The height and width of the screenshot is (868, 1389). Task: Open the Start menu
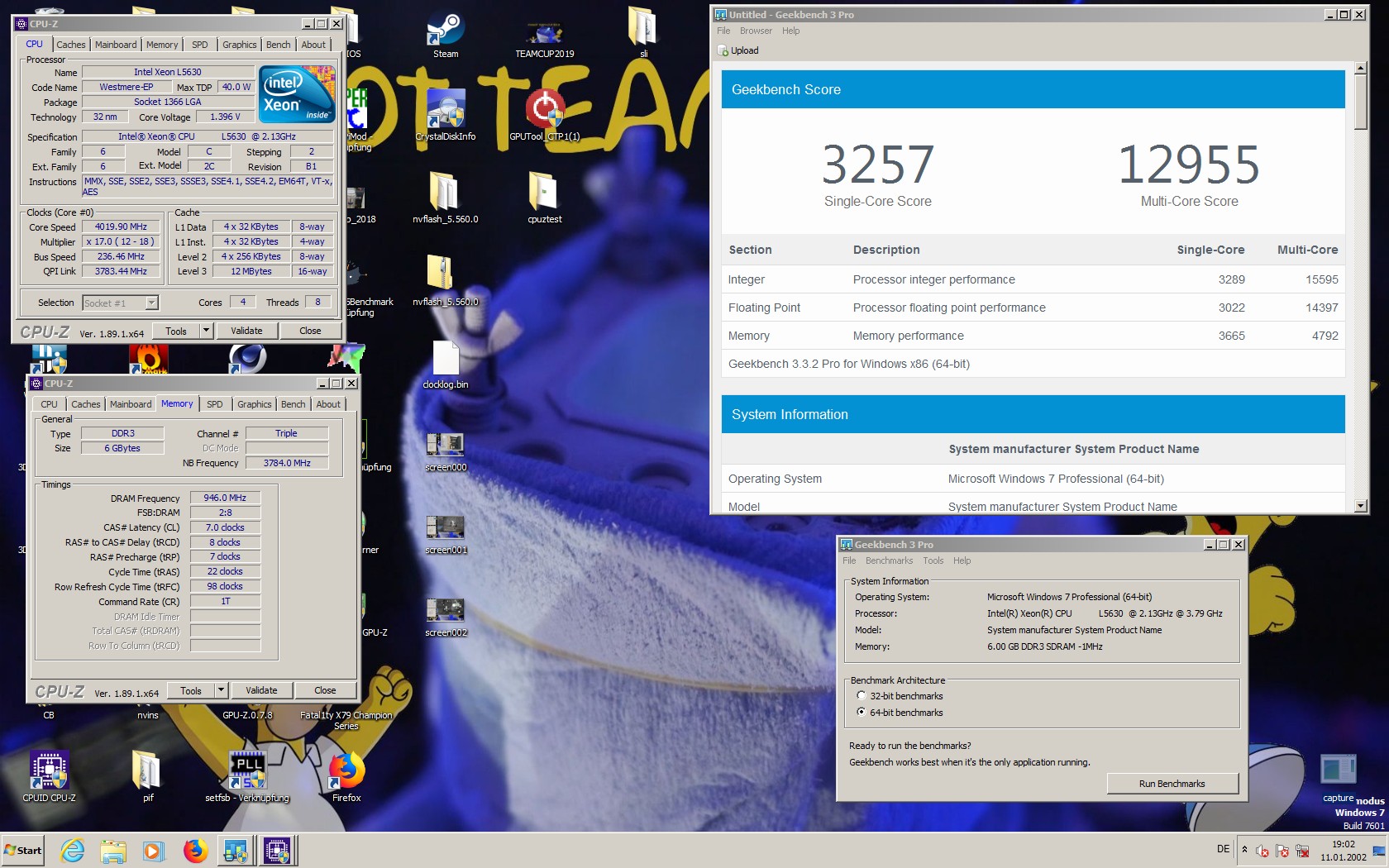[x=23, y=851]
